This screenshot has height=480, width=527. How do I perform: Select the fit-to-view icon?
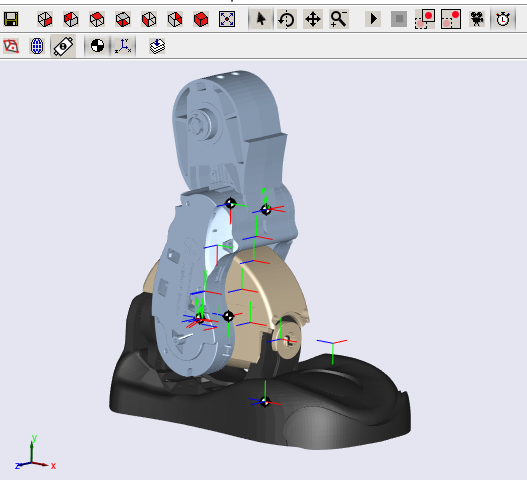227,19
